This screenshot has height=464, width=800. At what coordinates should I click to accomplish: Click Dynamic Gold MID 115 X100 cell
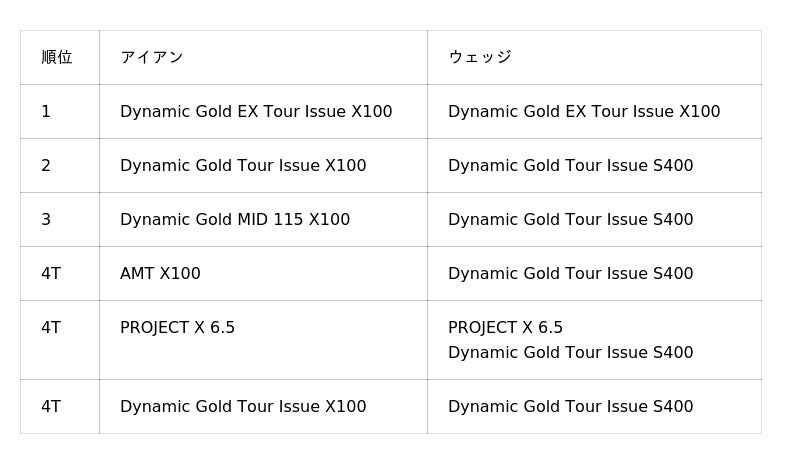pos(235,219)
